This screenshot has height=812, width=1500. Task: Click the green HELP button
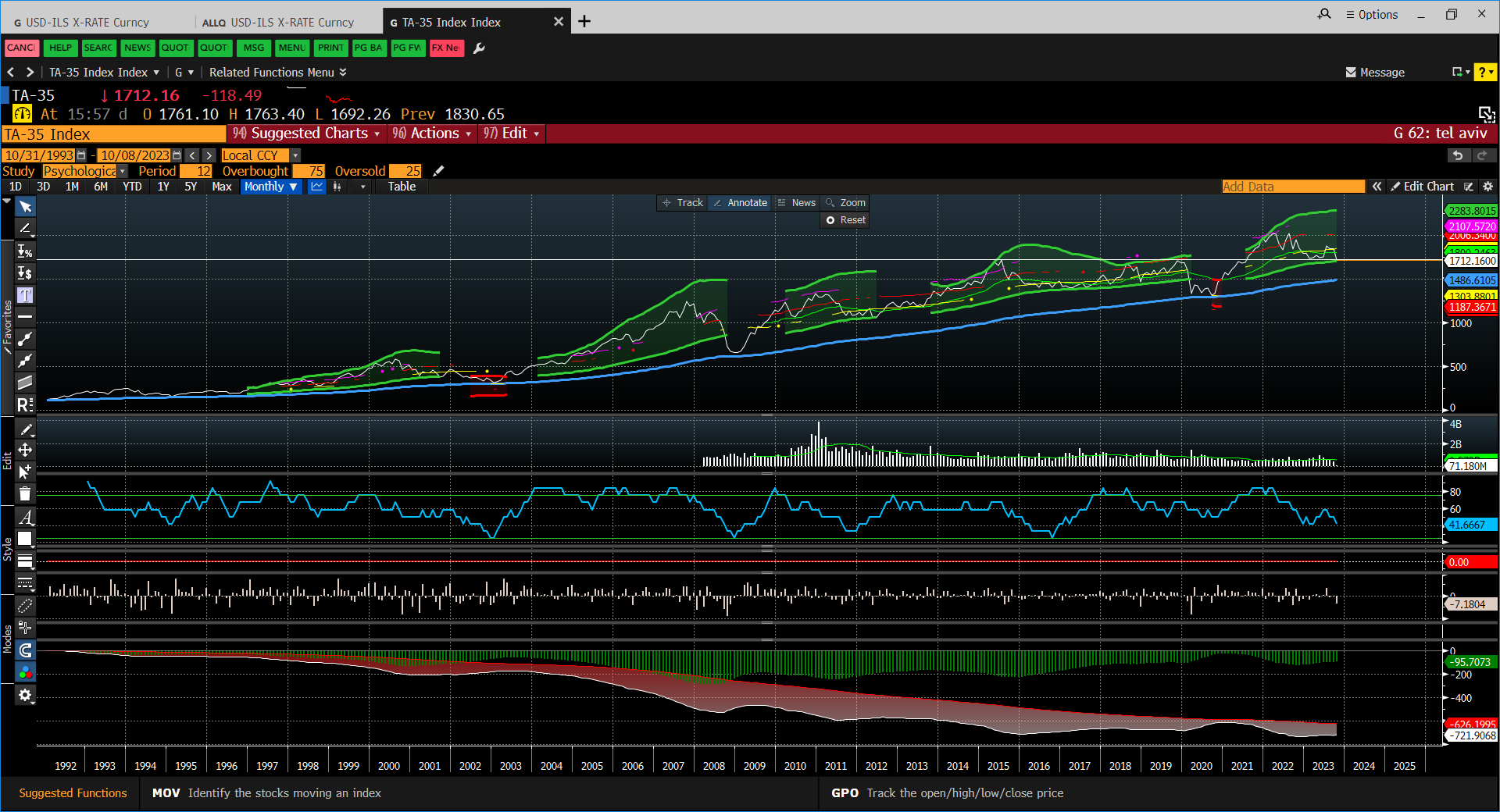(60, 48)
